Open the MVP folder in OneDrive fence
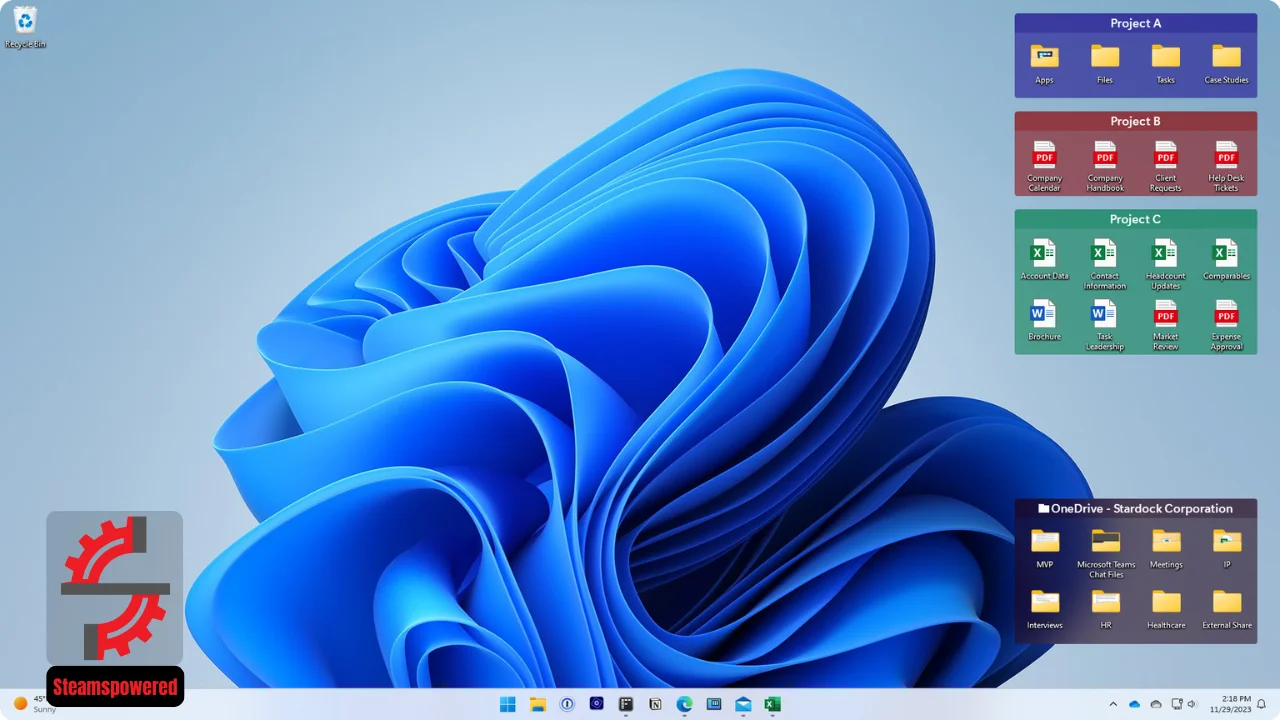The image size is (1280, 720). tap(1045, 549)
